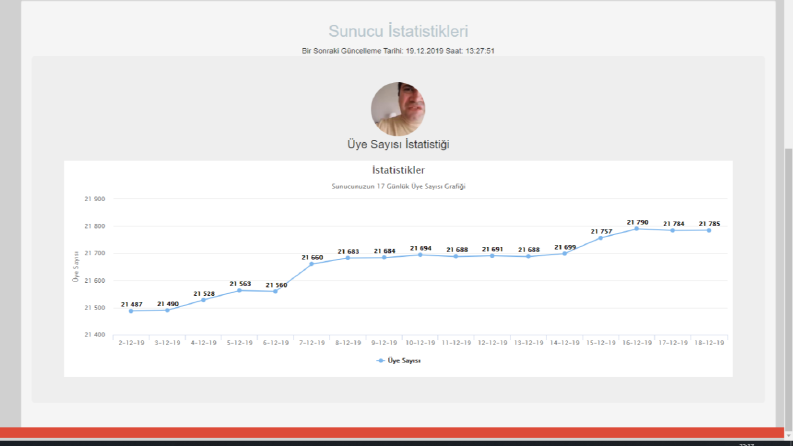
Task: Select the 21 699 data point
Action: (565, 253)
